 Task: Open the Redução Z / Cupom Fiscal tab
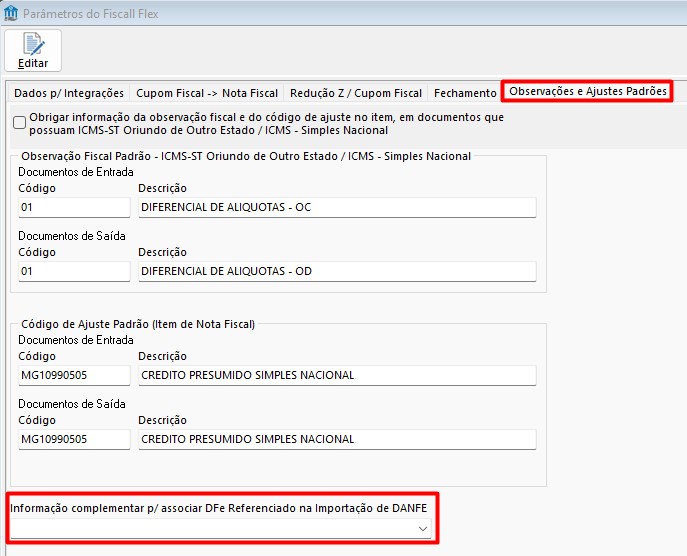coord(356,93)
